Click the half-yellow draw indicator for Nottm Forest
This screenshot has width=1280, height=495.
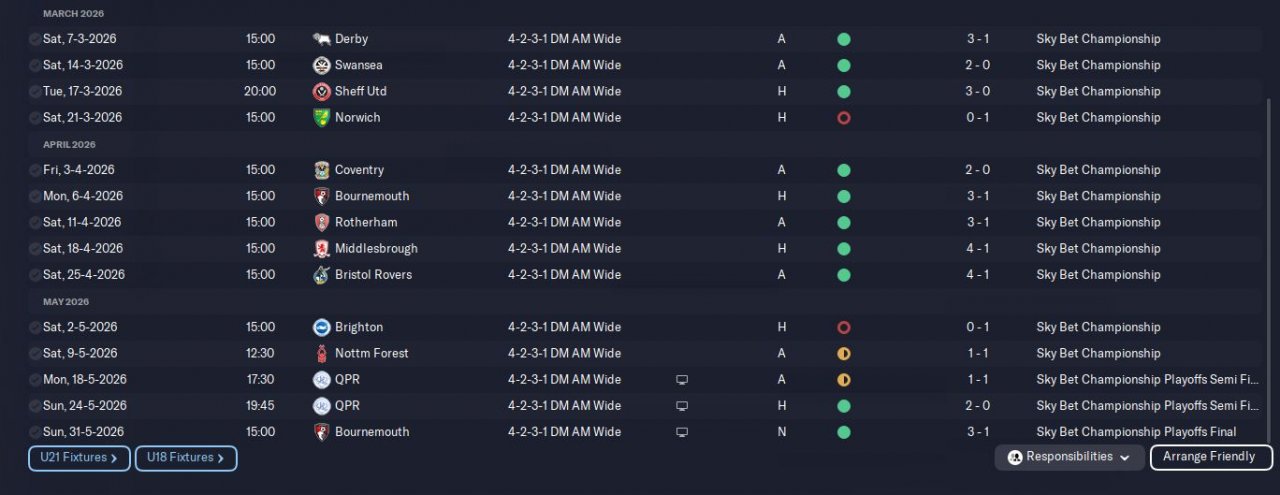click(843, 353)
